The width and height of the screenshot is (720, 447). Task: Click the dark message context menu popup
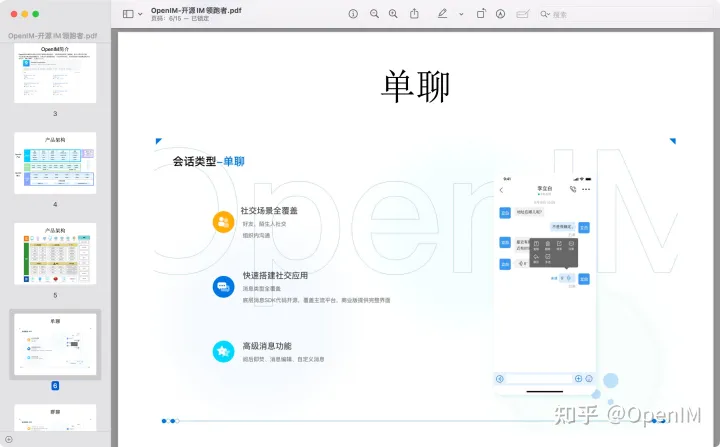pos(553,252)
